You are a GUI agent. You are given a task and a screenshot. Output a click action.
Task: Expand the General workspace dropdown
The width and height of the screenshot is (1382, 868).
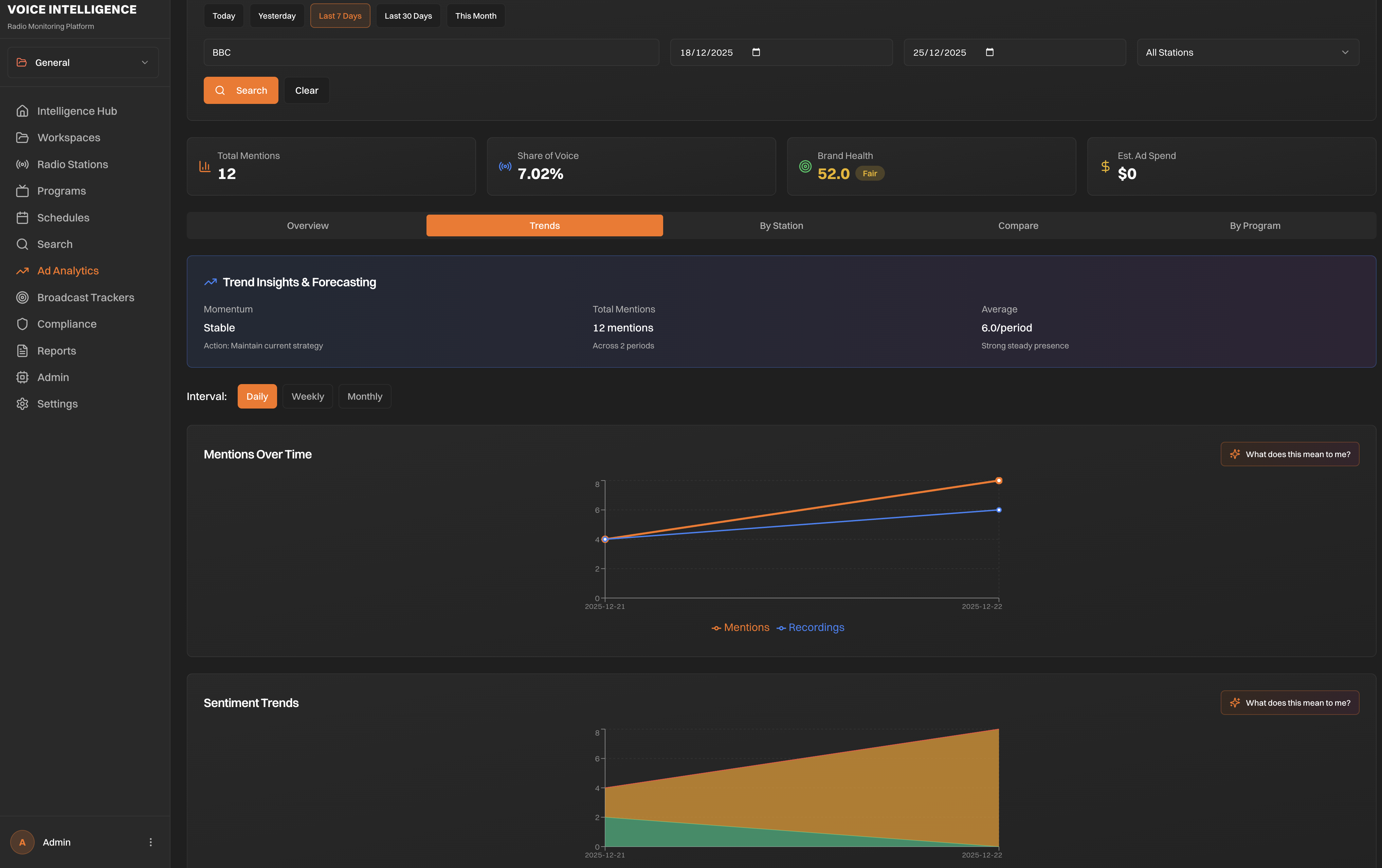point(83,62)
